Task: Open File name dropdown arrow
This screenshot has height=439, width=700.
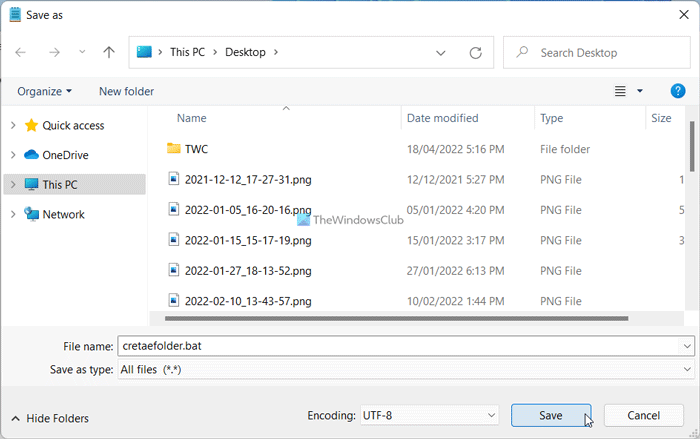Action: pos(687,346)
